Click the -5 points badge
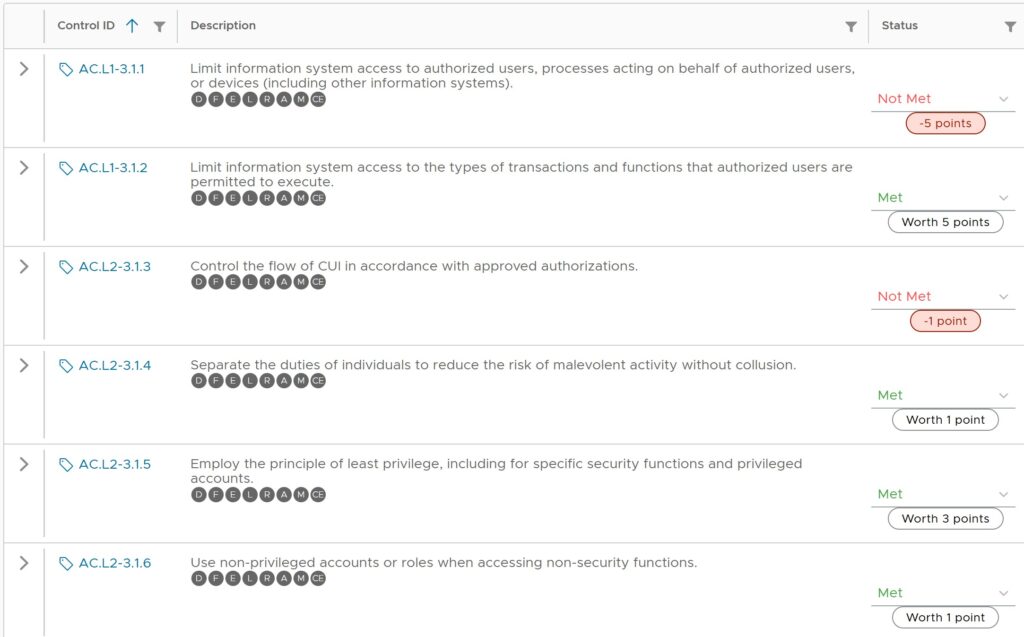This screenshot has height=637, width=1024. (945, 123)
